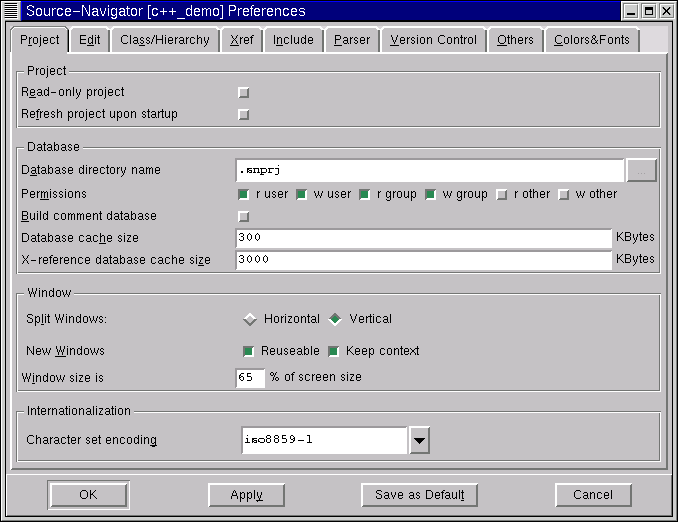Viewport: 678px width, 522px height.
Task: Close the Preferences window
Action: (666, 11)
